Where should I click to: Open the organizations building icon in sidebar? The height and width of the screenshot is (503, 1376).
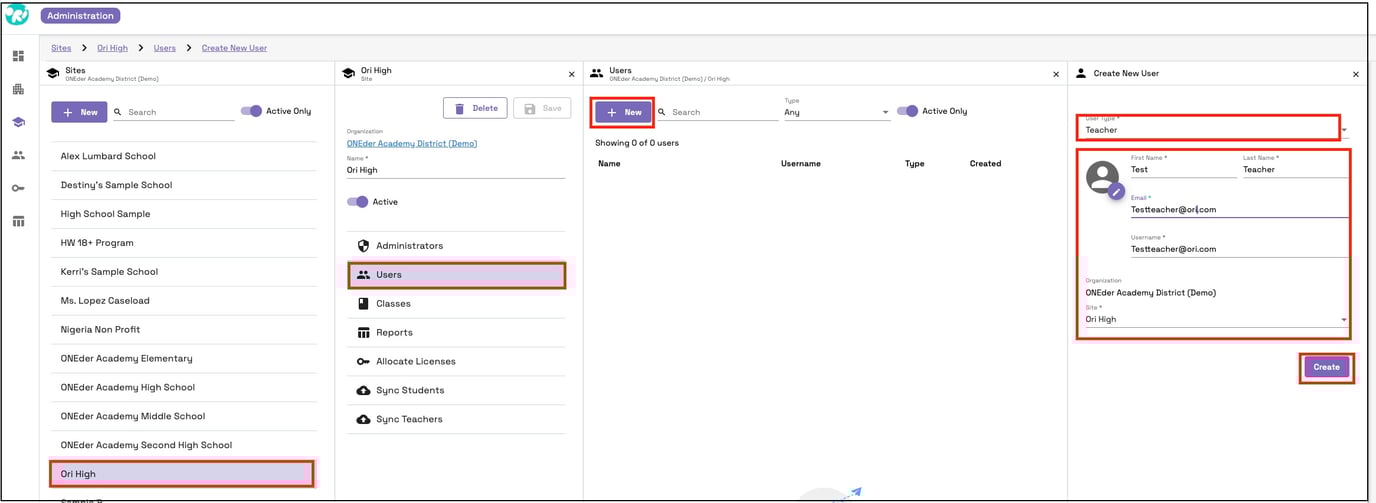tap(18, 90)
